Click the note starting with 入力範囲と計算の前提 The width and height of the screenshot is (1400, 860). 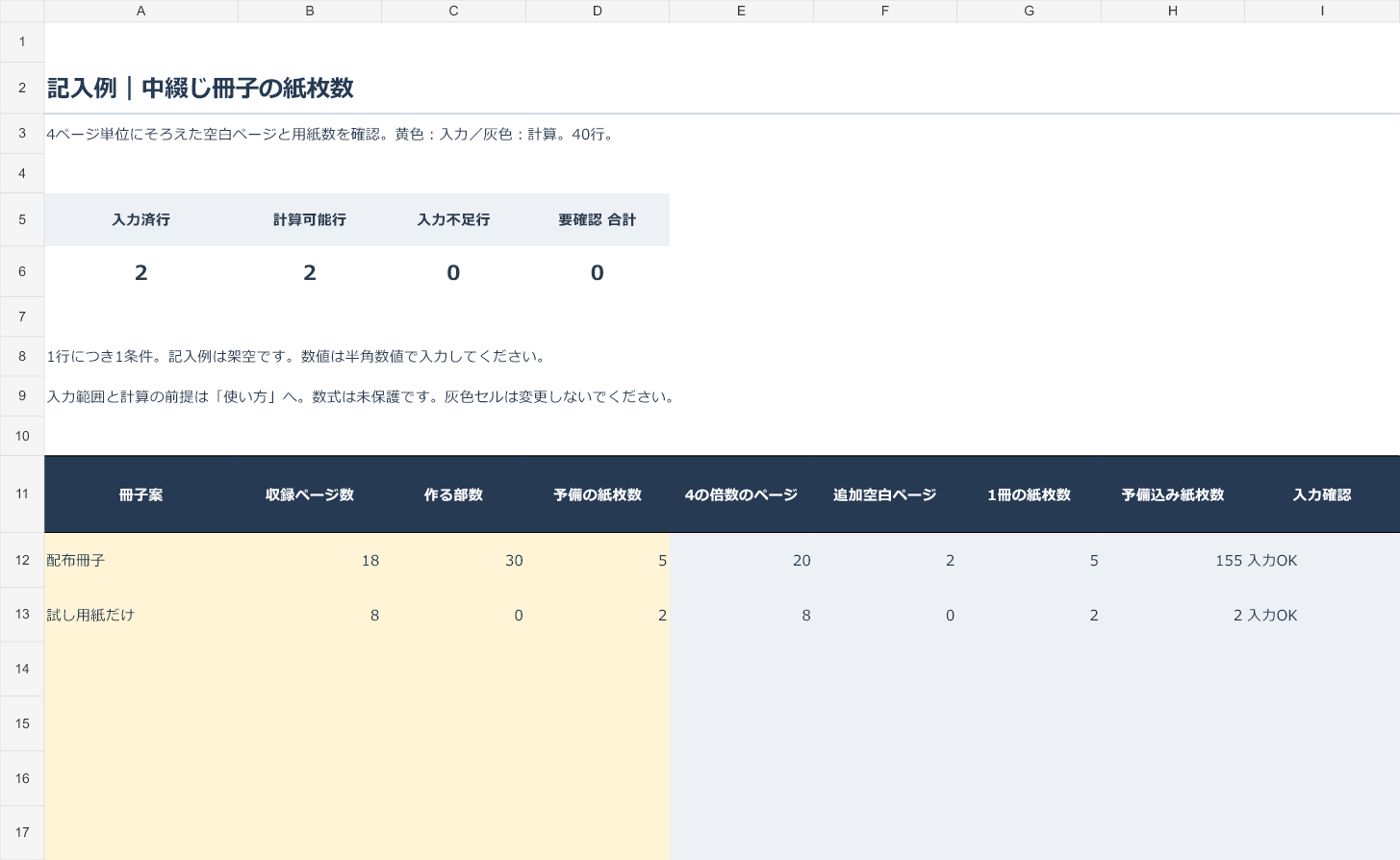[x=363, y=397]
